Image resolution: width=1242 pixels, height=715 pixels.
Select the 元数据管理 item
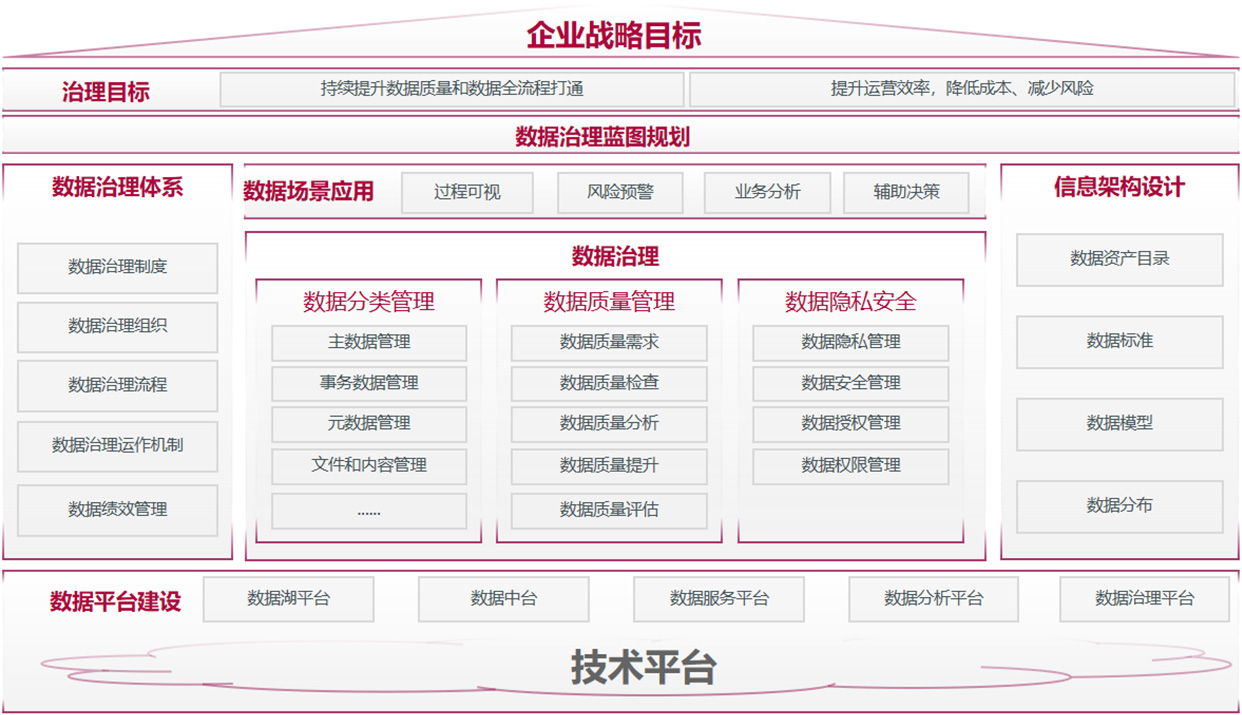point(369,424)
